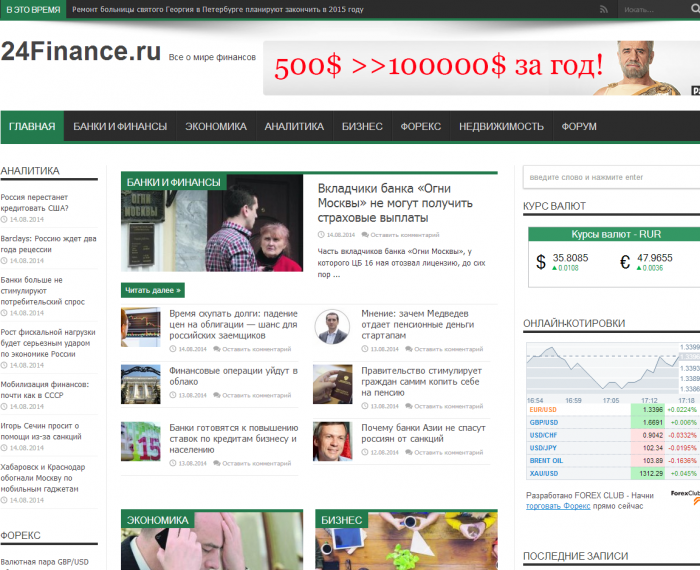The width and height of the screenshot is (700, 570).
Task: Click ЭКОНОМИКА category label on lower photo
Action: [x=158, y=520]
